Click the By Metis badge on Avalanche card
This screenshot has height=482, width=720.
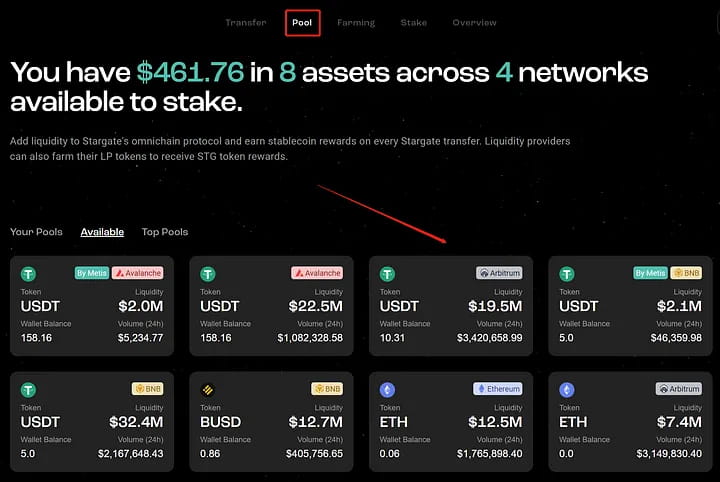click(91, 272)
